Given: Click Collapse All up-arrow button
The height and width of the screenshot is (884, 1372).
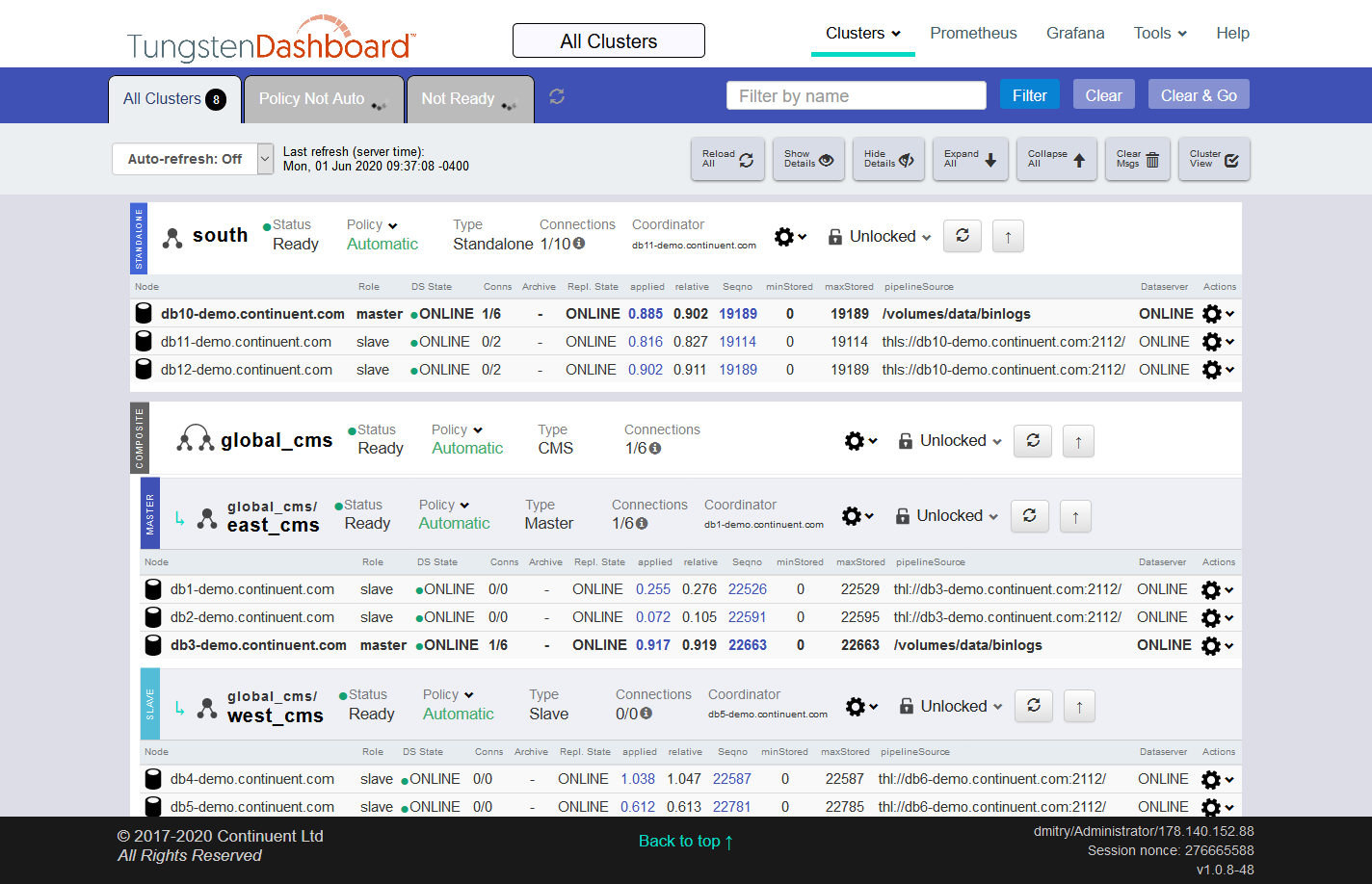Looking at the screenshot, I should [x=1057, y=159].
